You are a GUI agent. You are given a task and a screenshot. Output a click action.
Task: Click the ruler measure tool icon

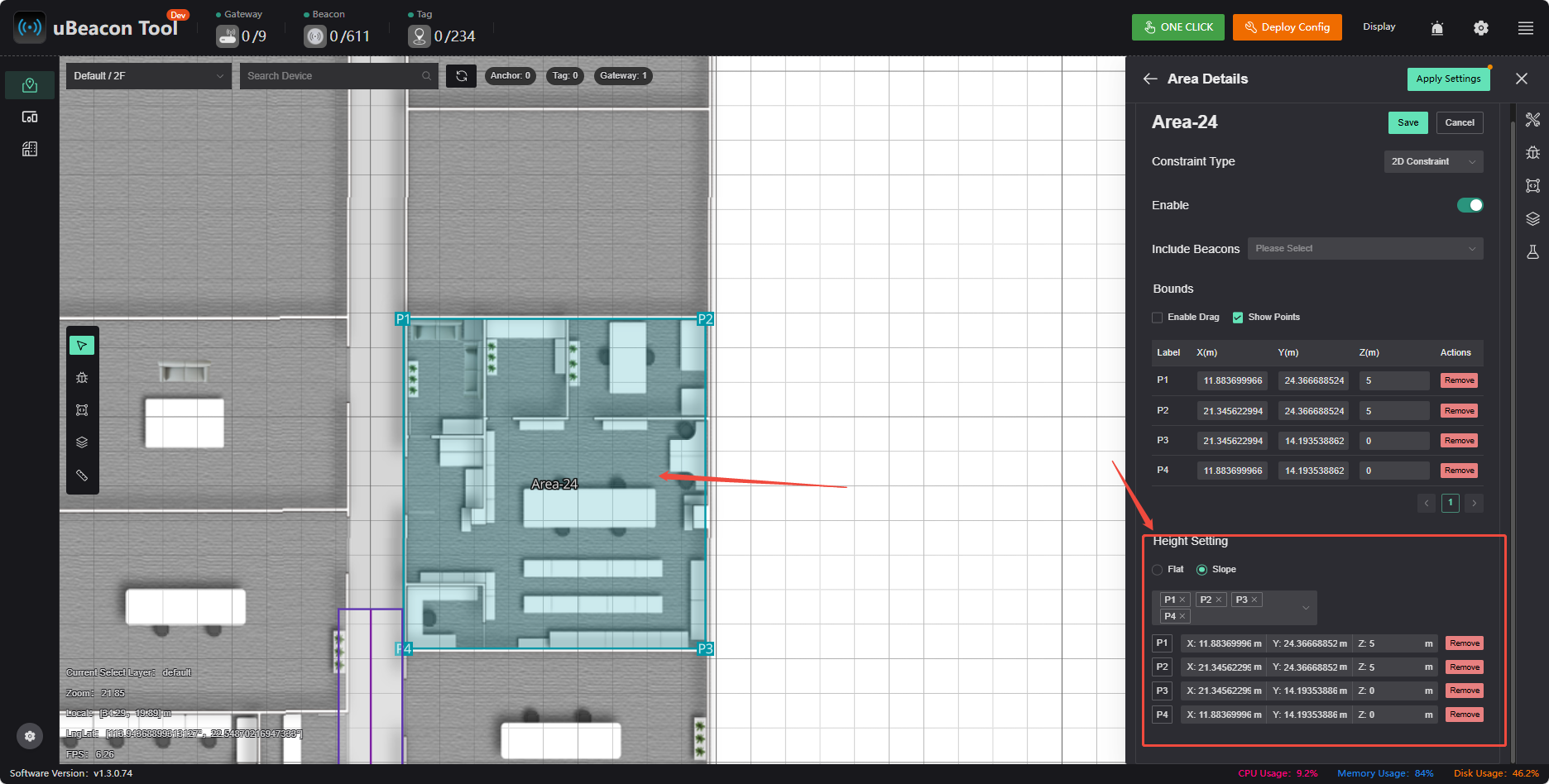82,476
